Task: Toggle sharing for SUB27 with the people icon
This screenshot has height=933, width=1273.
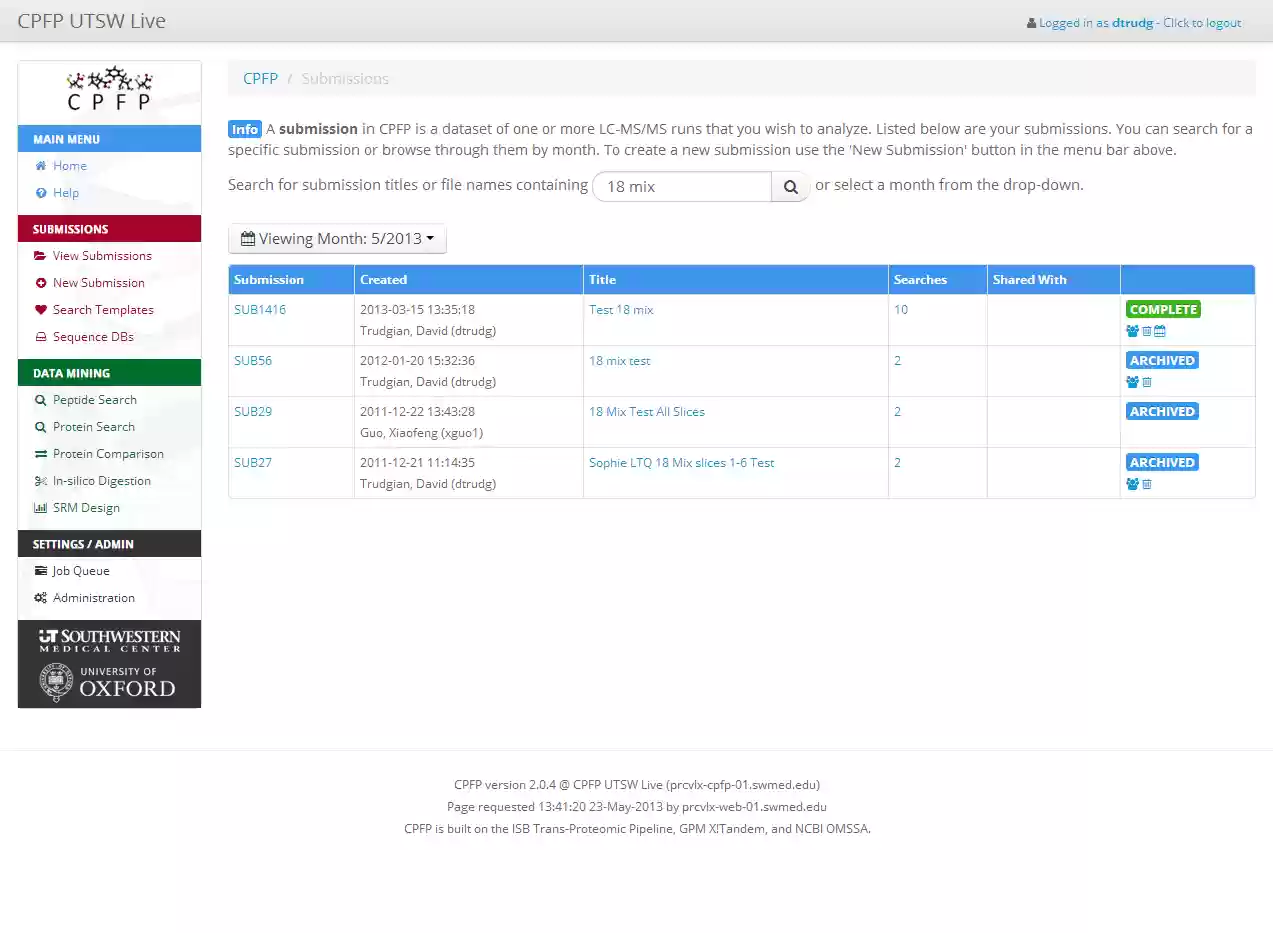Action: pos(1132,484)
